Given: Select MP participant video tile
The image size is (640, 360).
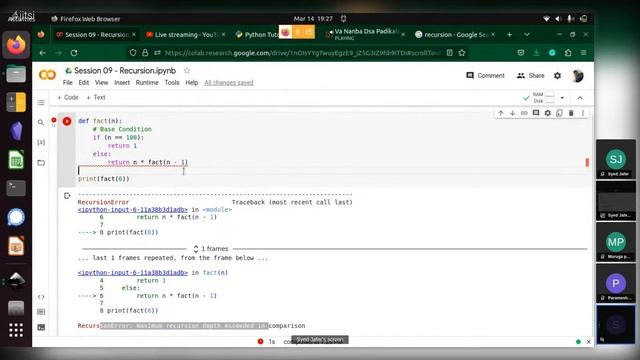Looking at the screenshot, I should (x=616, y=242).
